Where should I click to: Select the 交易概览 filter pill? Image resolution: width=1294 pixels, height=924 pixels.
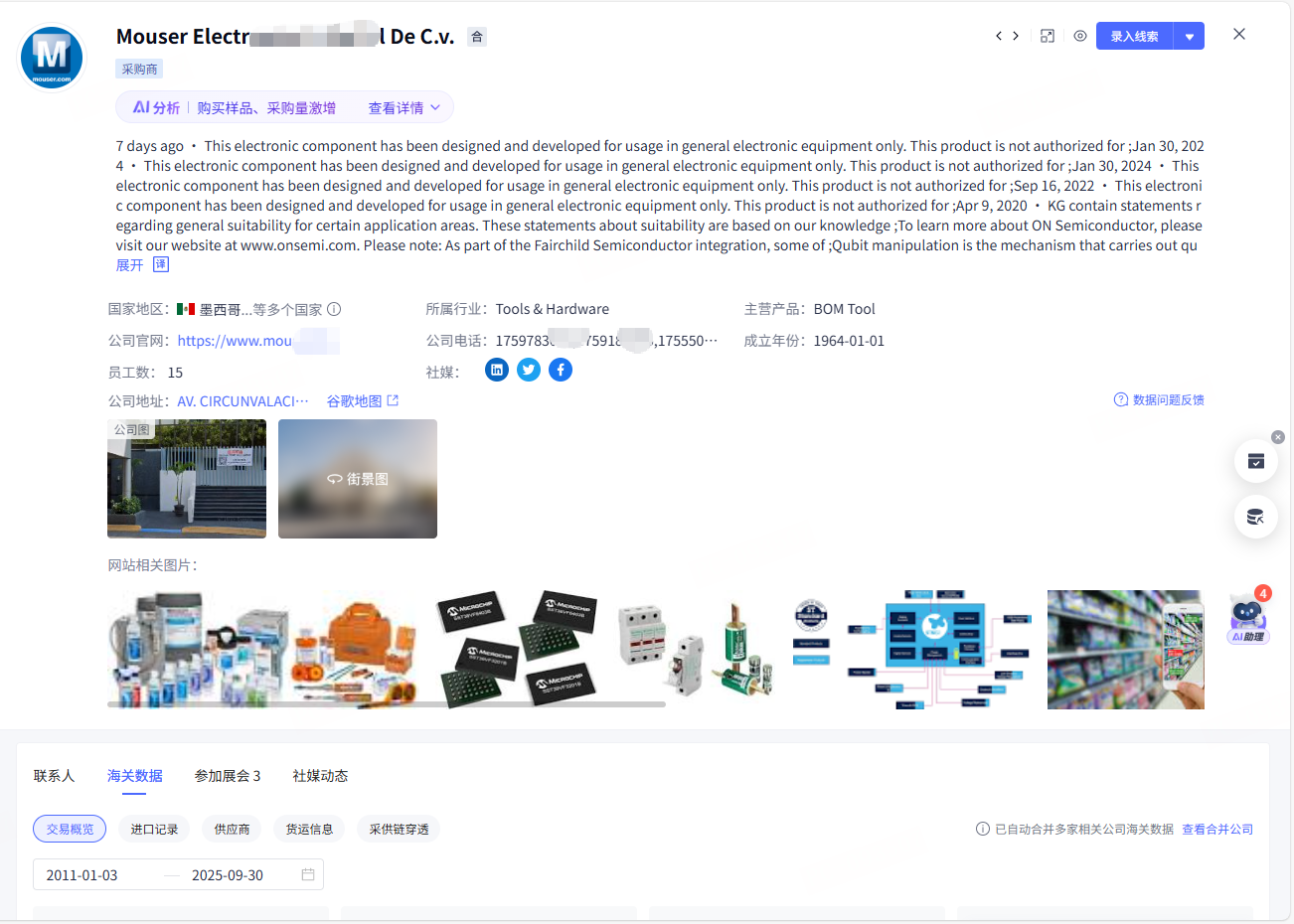[70, 829]
